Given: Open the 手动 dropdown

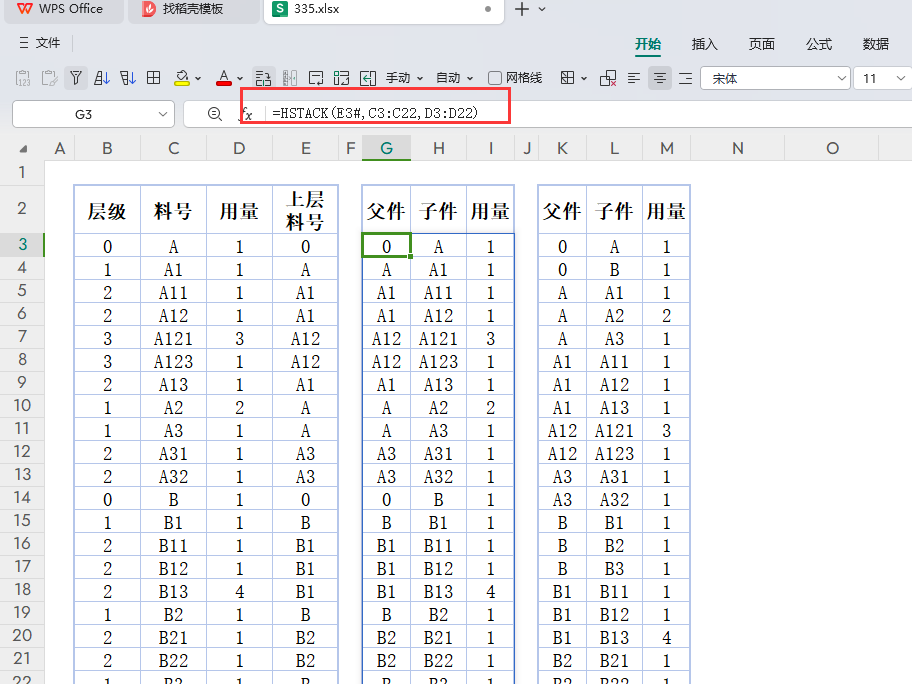Looking at the screenshot, I should point(404,78).
